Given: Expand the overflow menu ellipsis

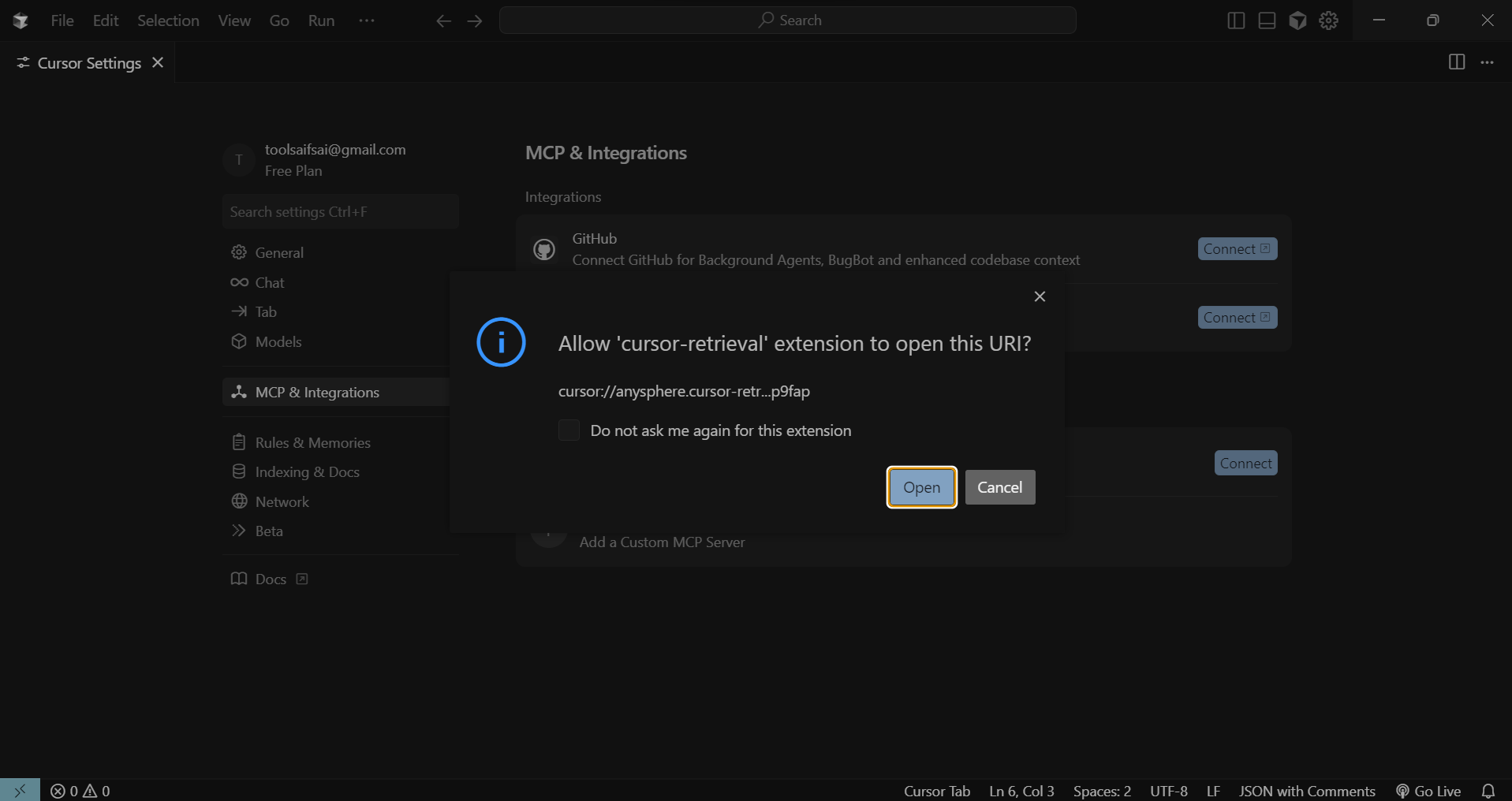Looking at the screenshot, I should [x=367, y=20].
